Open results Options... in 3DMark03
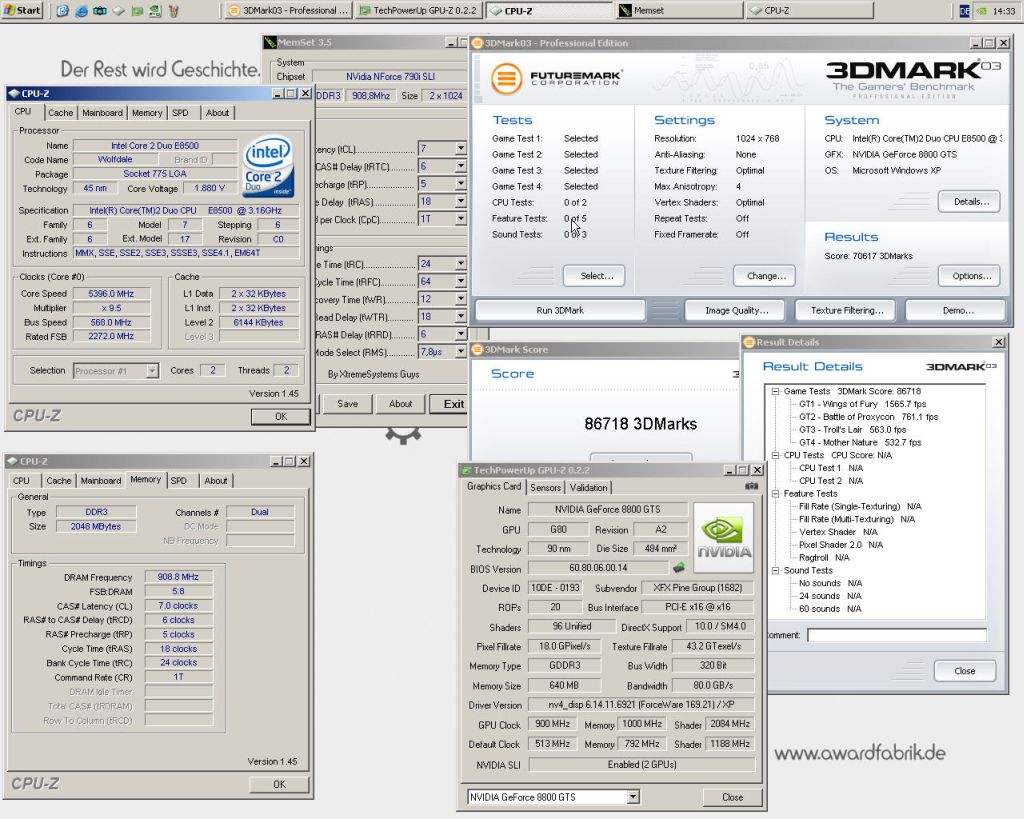 click(x=971, y=276)
